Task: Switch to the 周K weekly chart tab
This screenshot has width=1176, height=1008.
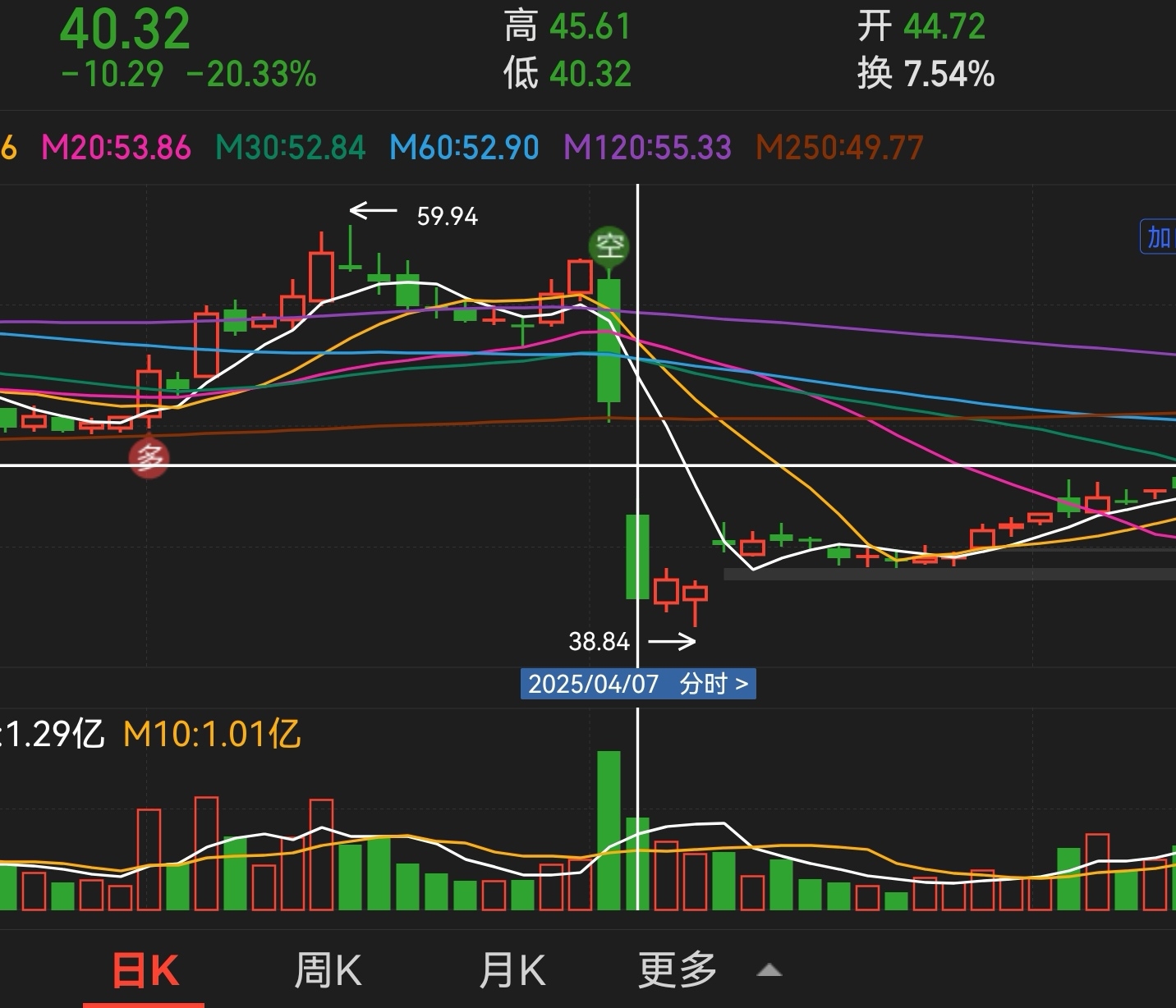Action: point(328,971)
